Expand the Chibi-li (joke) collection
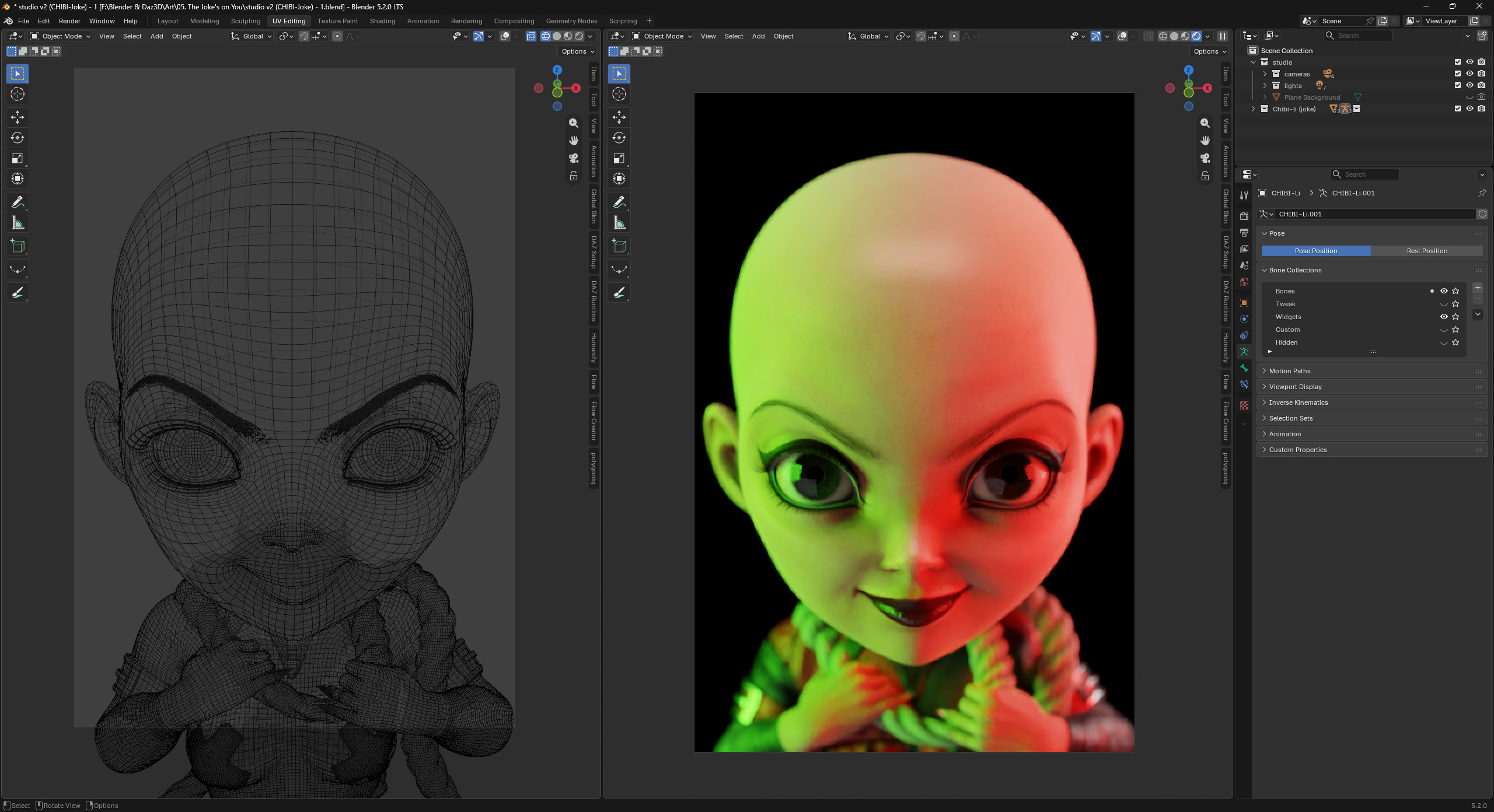Screen dimensions: 1494x812 tap(1253, 109)
